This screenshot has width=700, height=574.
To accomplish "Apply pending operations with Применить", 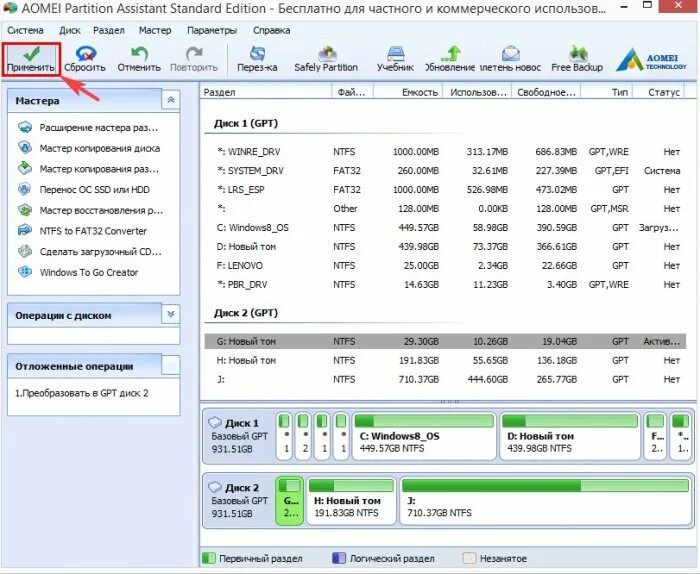I will pyautogui.click(x=30, y=59).
